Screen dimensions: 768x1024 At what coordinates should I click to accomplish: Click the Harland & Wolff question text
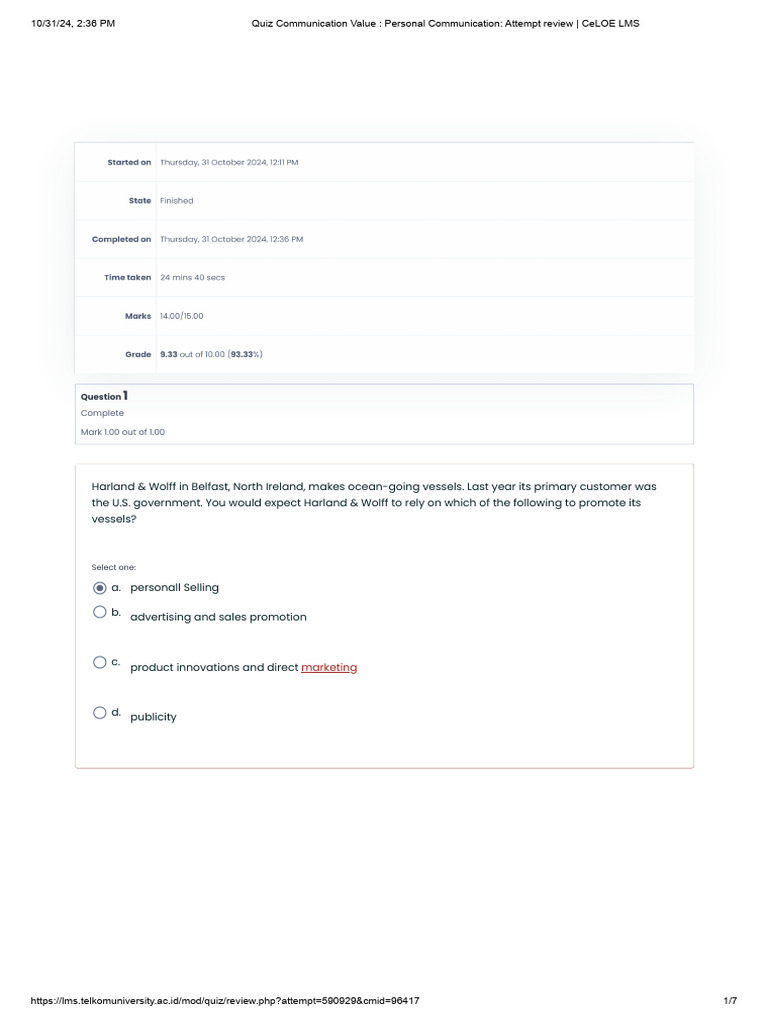tap(373, 503)
